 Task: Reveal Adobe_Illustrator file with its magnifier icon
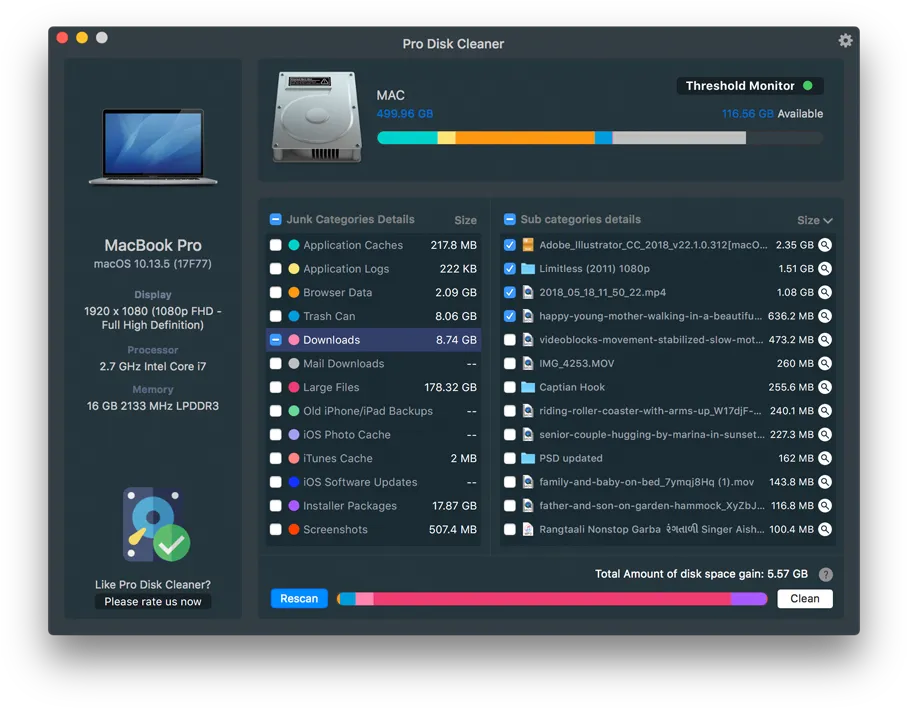(825, 245)
